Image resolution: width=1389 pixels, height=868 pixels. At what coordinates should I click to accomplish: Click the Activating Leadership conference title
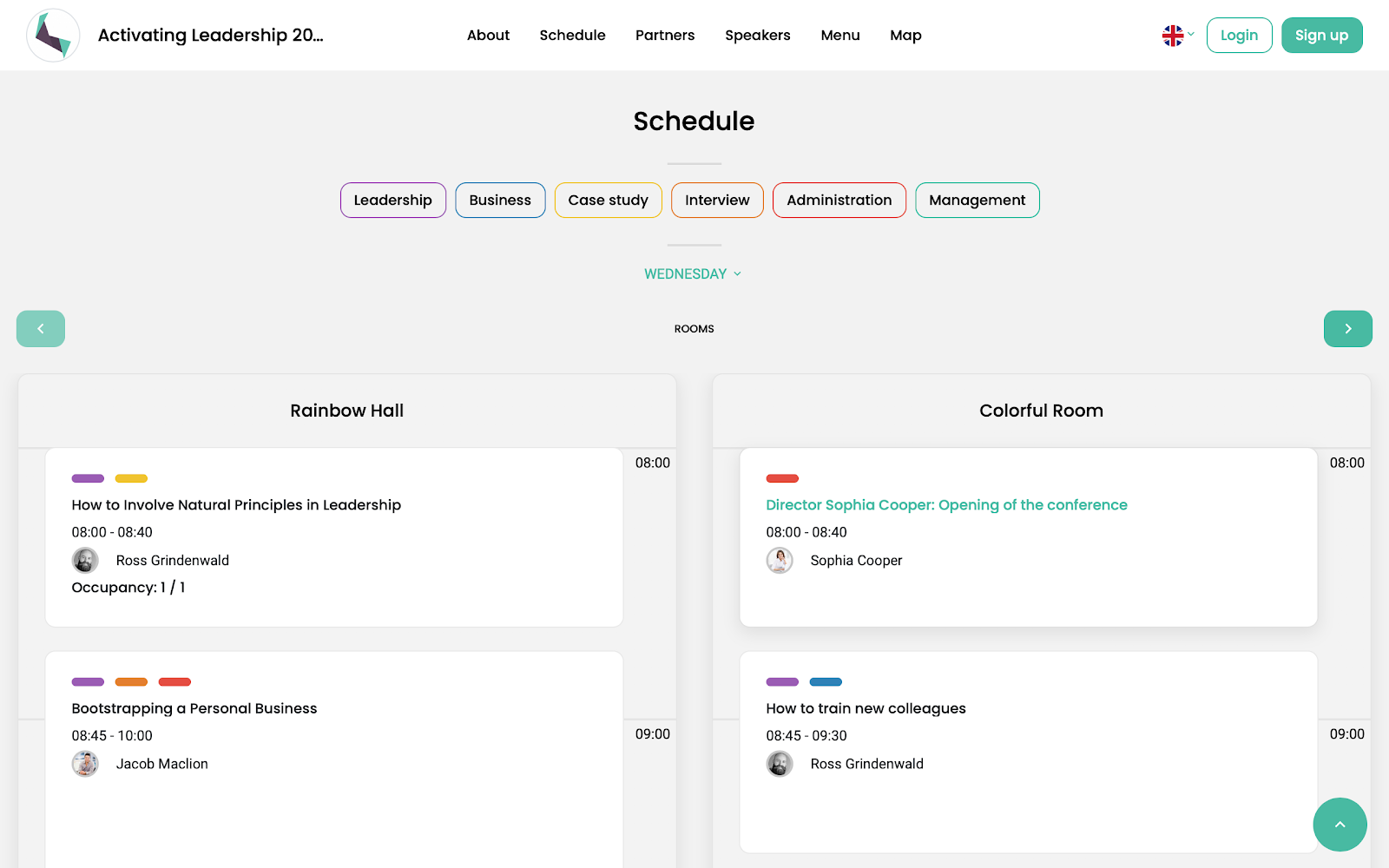click(x=210, y=36)
